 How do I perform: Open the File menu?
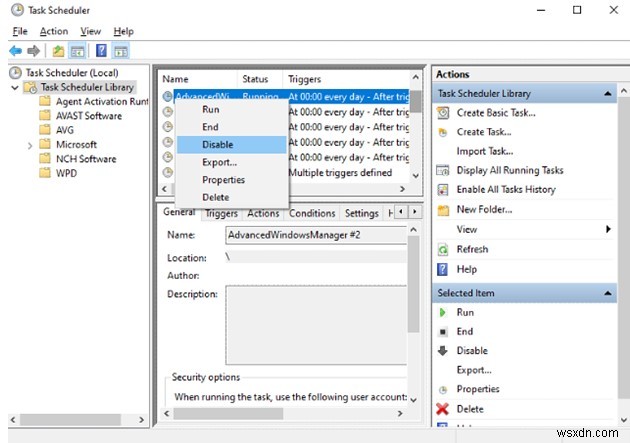[20, 31]
